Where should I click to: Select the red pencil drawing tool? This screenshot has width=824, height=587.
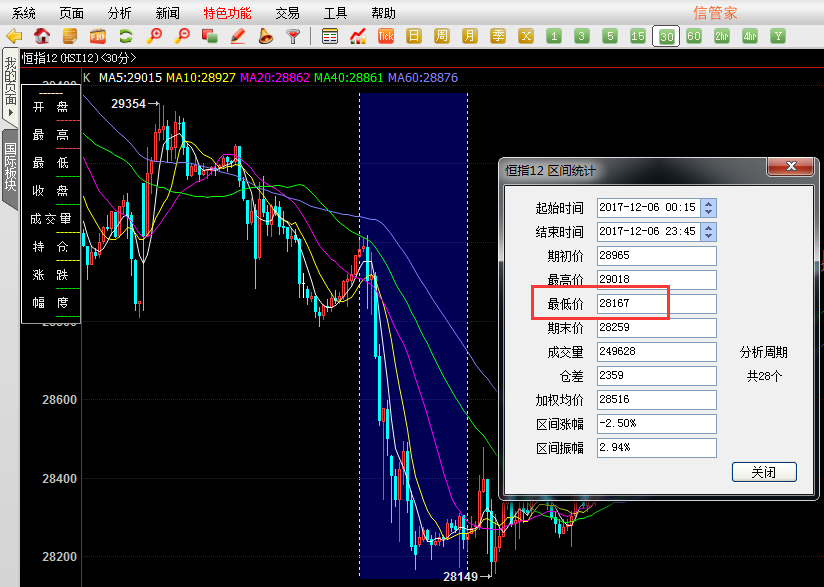pos(238,36)
